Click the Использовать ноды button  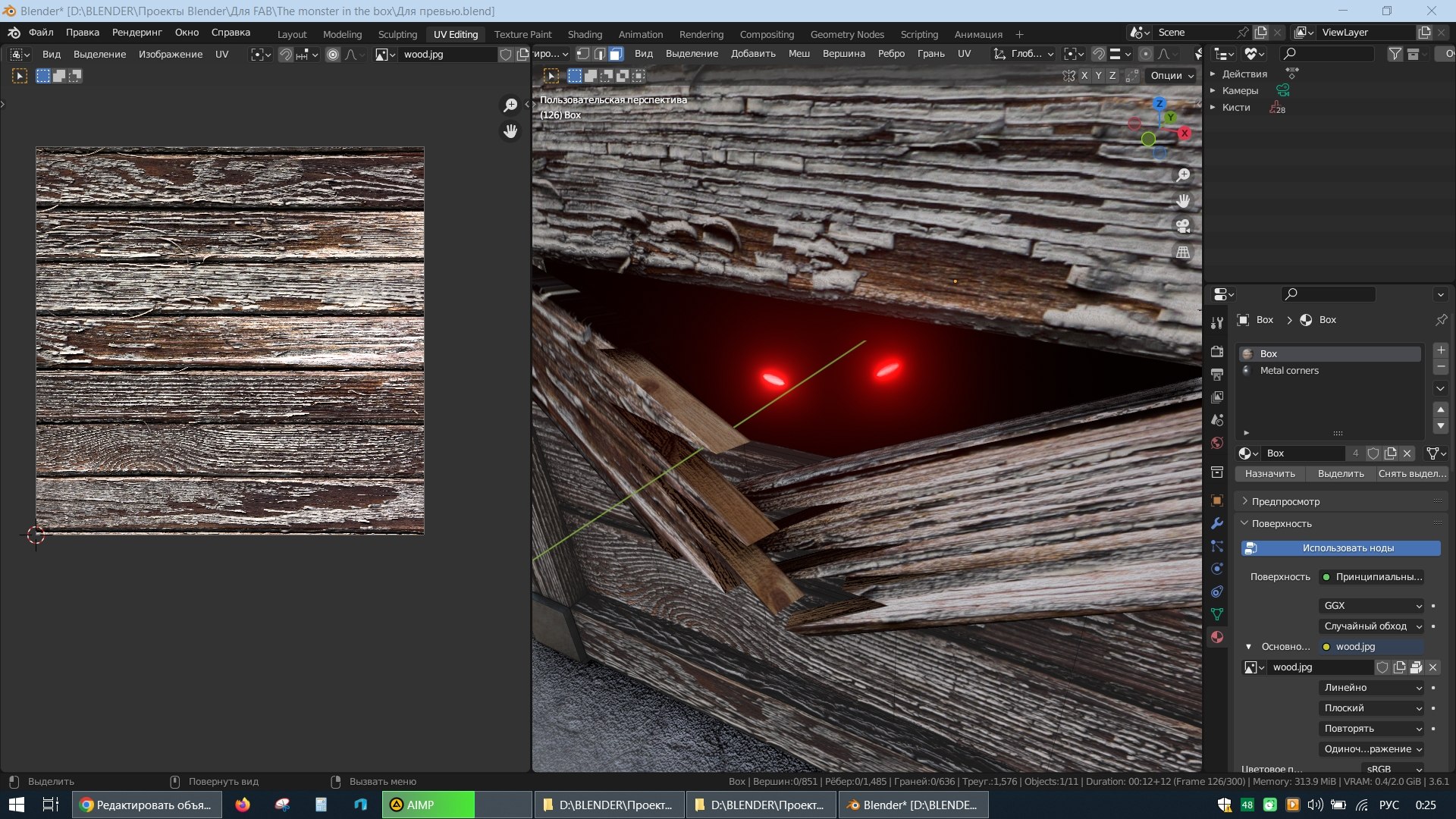tap(1341, 548)
